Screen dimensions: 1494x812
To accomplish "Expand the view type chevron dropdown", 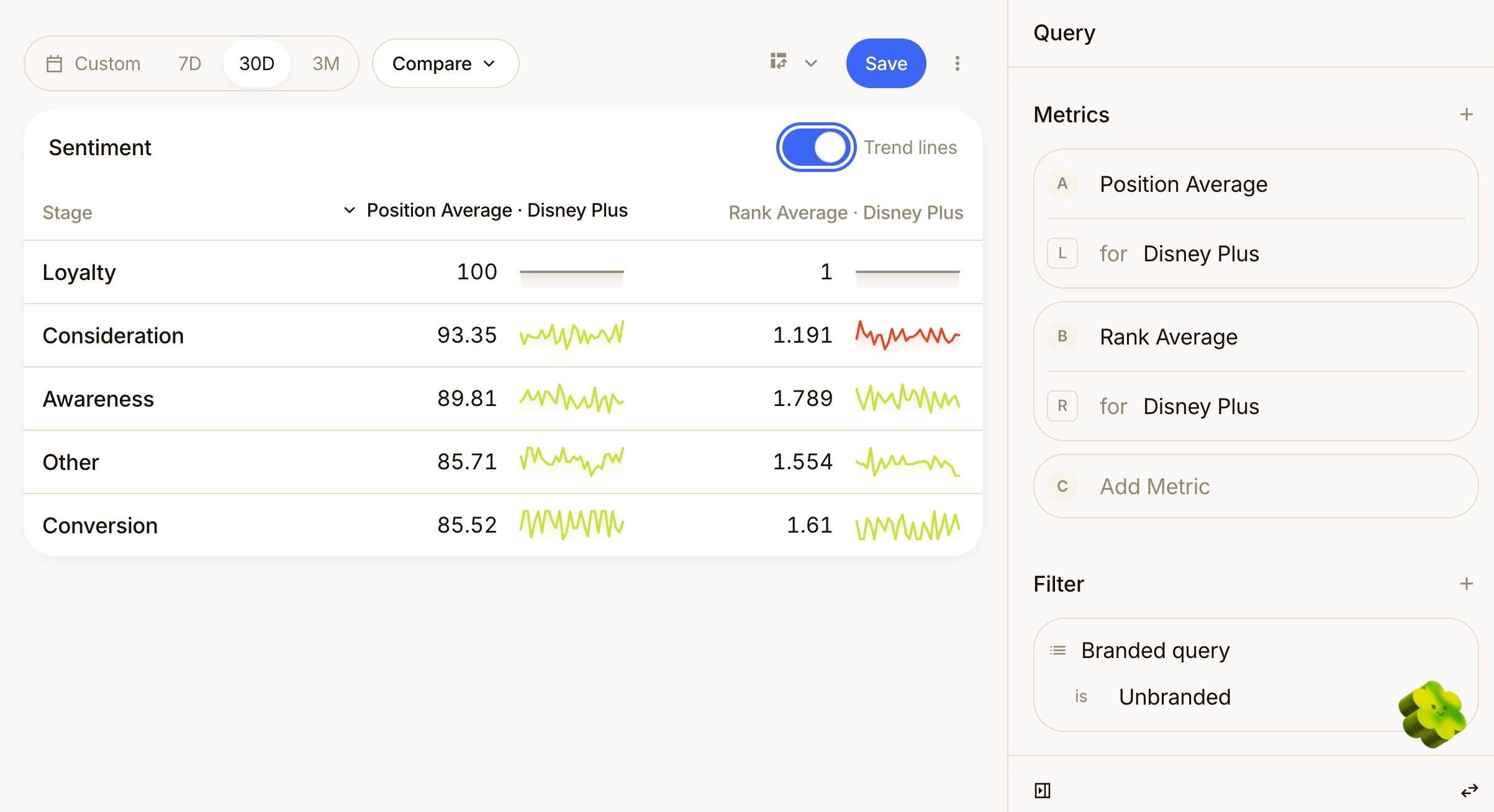I will (811, 63).
